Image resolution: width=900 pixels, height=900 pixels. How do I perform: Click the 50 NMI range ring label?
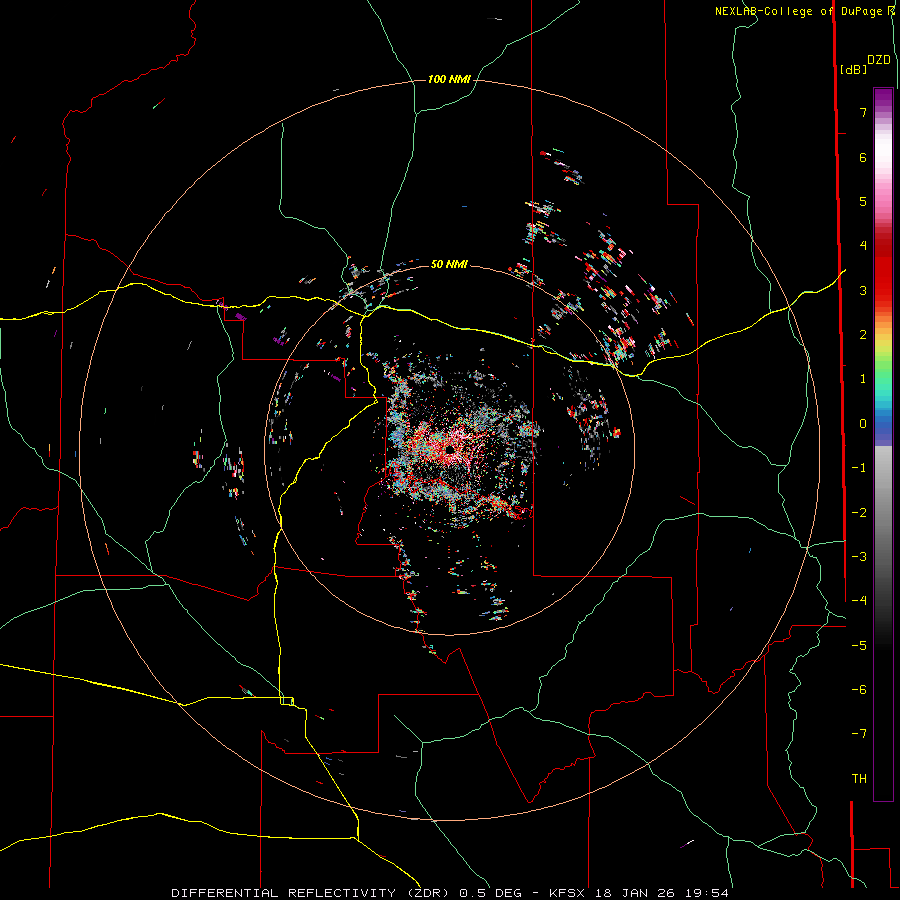(449, 264)
